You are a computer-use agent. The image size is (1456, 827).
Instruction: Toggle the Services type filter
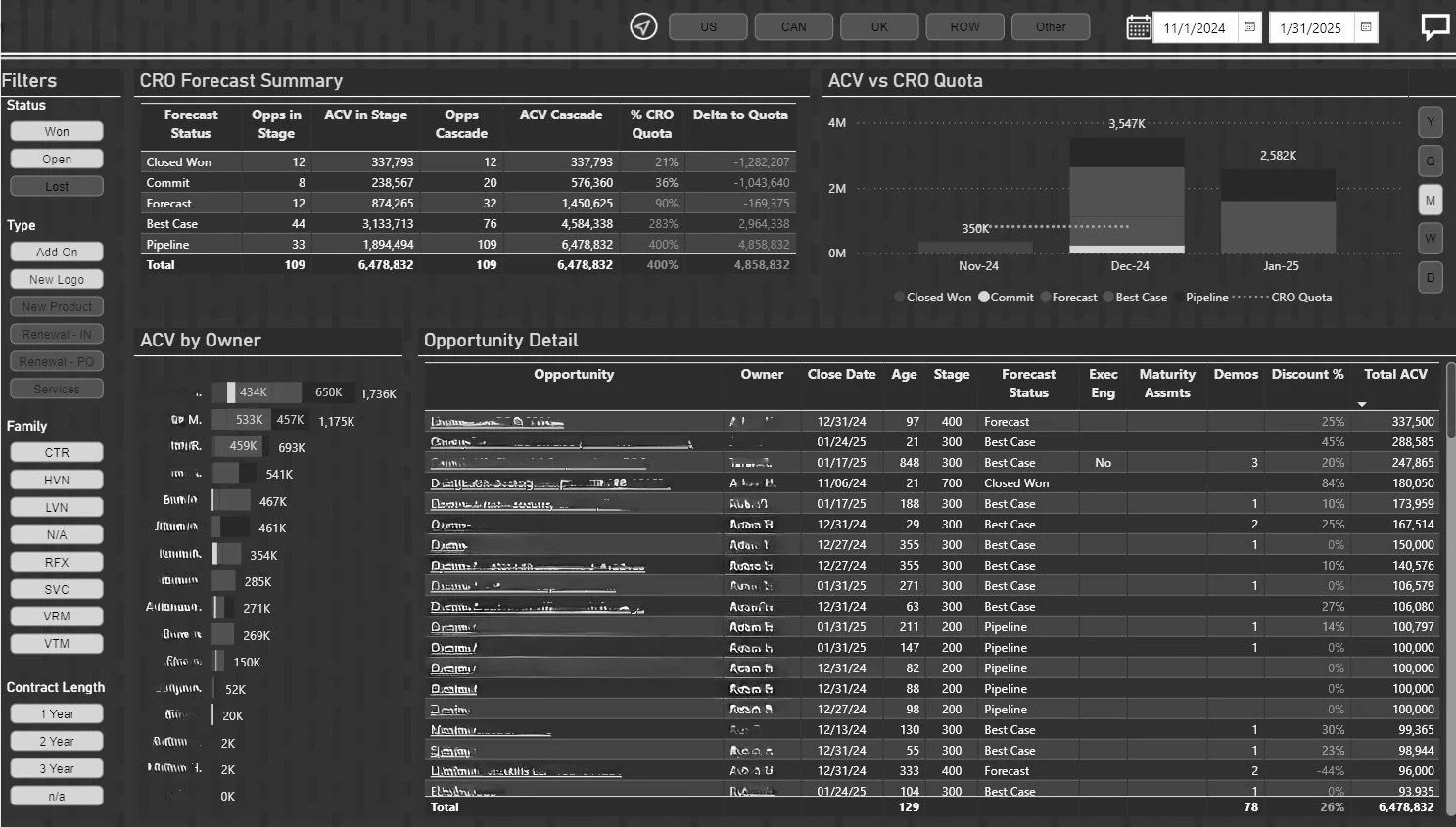click(x=57, y=389)
